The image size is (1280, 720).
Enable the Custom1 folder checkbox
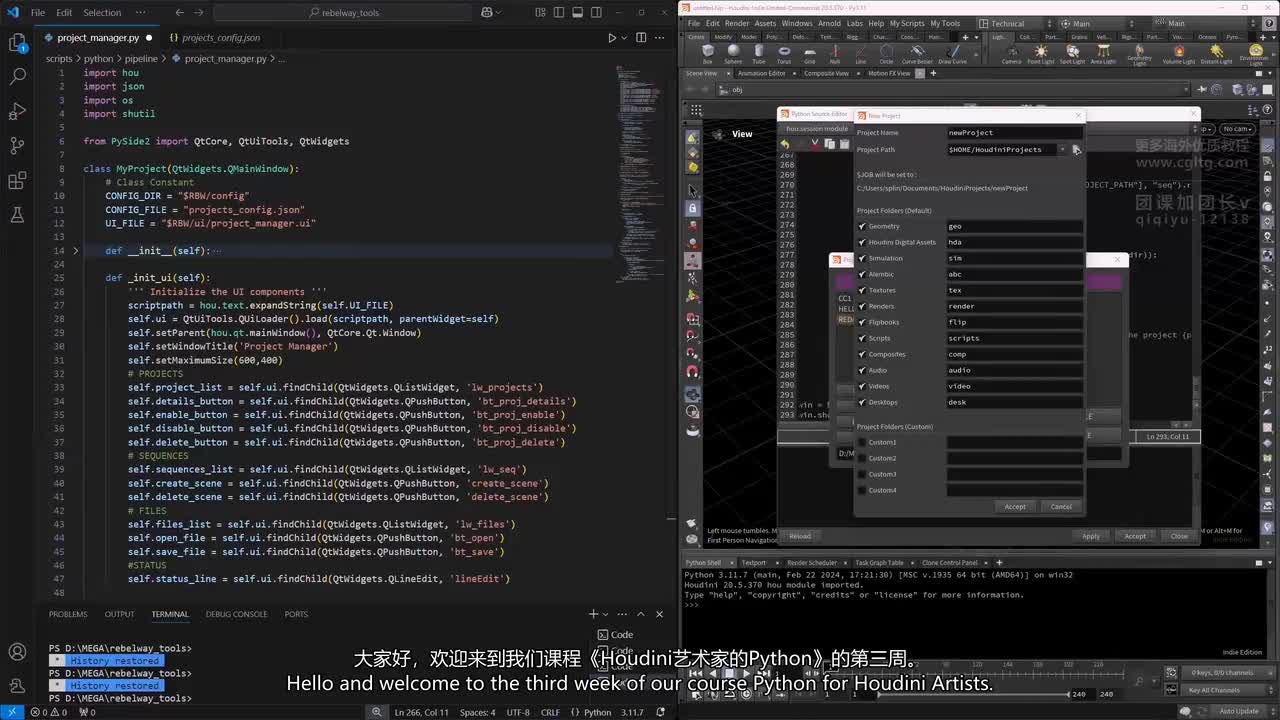click(862, 442)
